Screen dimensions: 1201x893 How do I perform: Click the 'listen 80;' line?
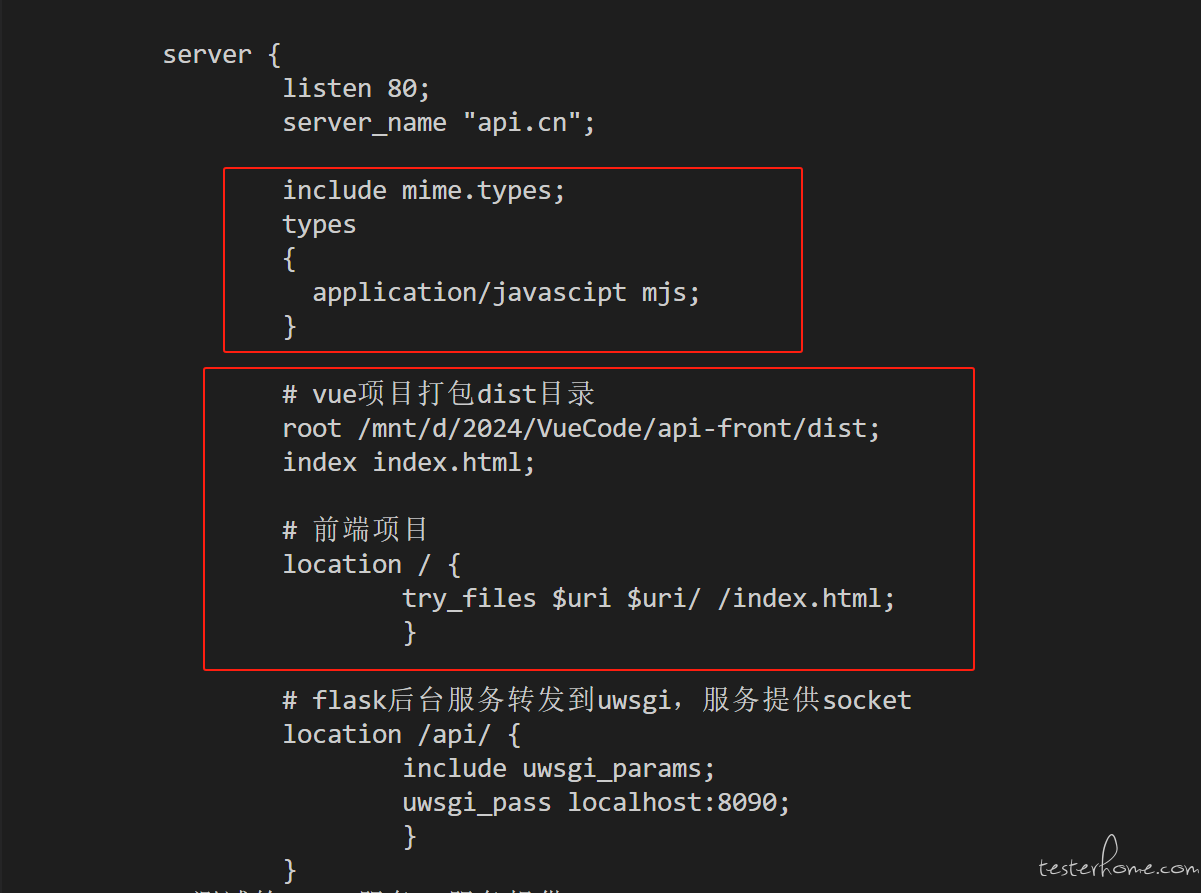(356, 89)
